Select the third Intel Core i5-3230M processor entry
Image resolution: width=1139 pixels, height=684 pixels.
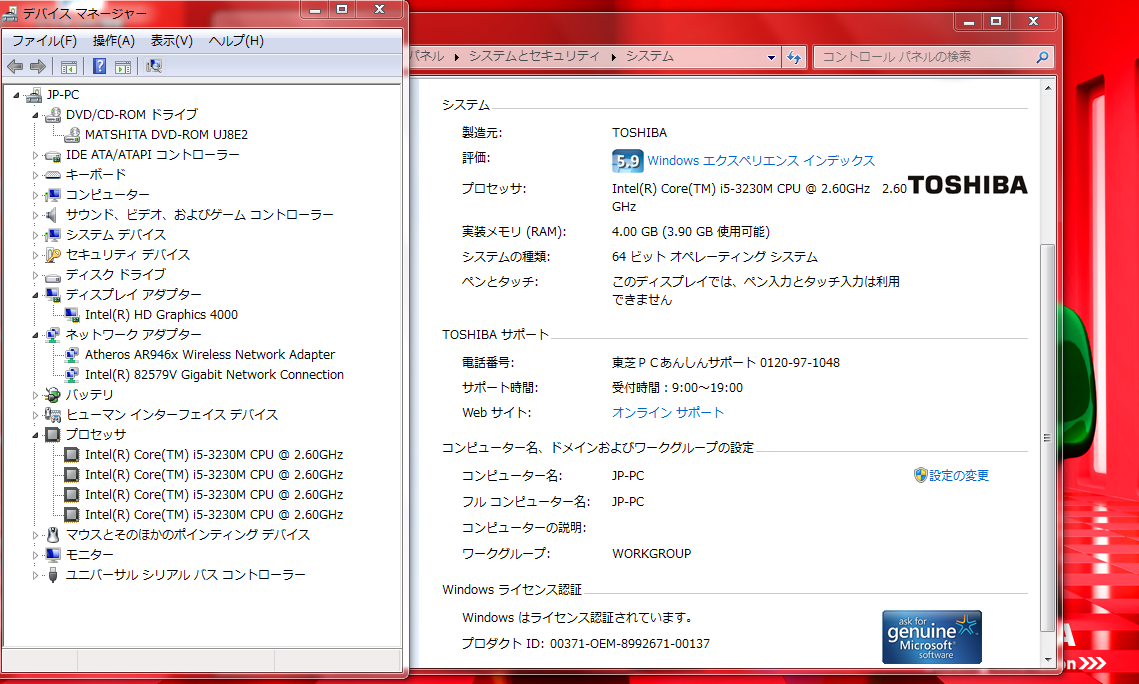click(214, 494)
